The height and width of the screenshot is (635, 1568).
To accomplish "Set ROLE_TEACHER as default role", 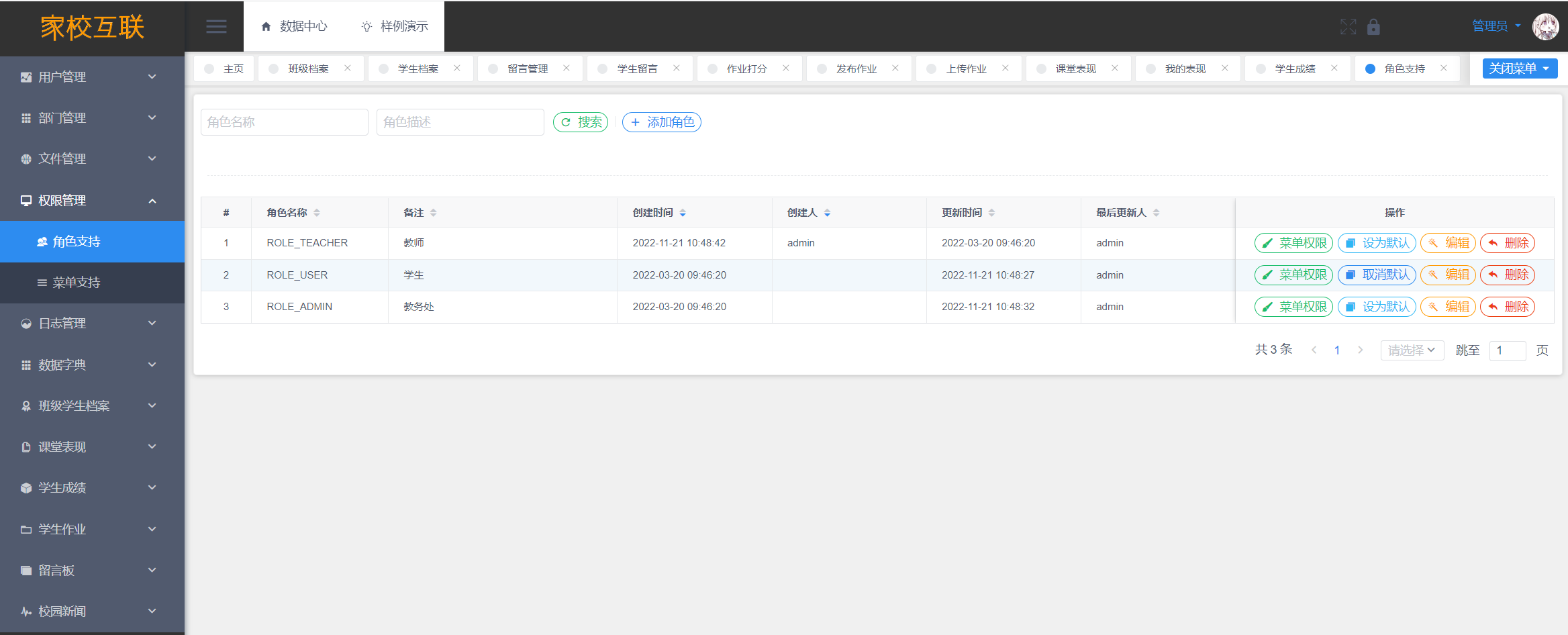I will tap(1377, 243).
